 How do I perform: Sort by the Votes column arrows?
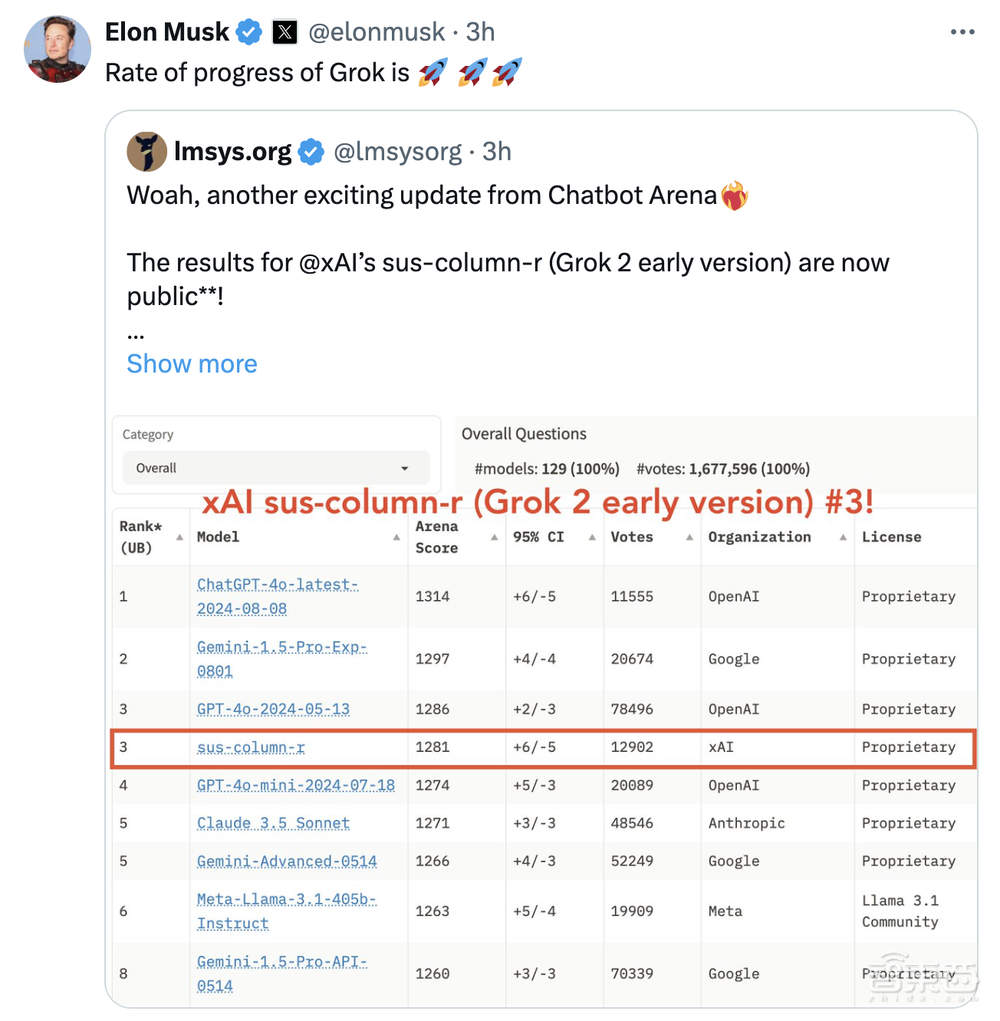click(690, 537)
